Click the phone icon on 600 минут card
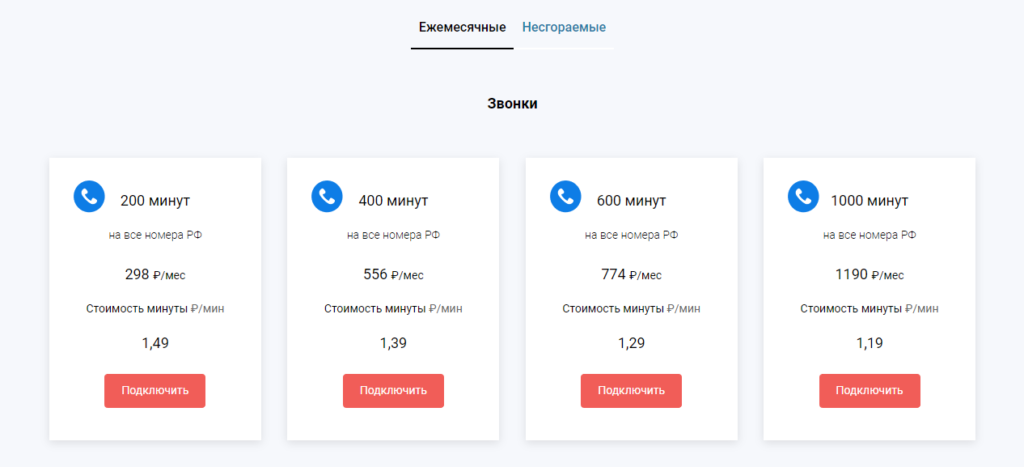 [x=565, y=196]
